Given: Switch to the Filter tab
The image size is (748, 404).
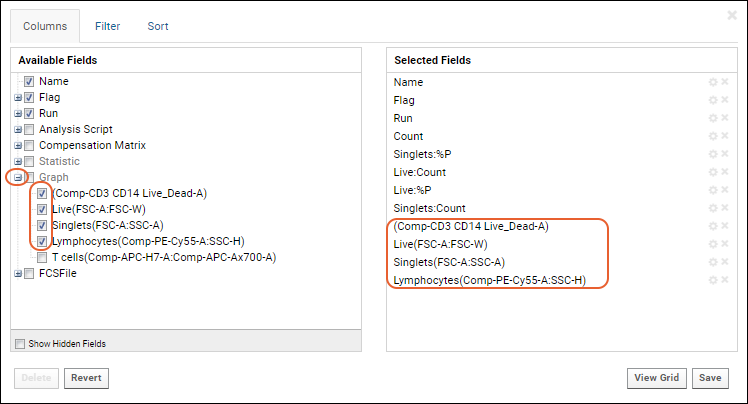Looking at the screenshot, I should click(107, 26).
